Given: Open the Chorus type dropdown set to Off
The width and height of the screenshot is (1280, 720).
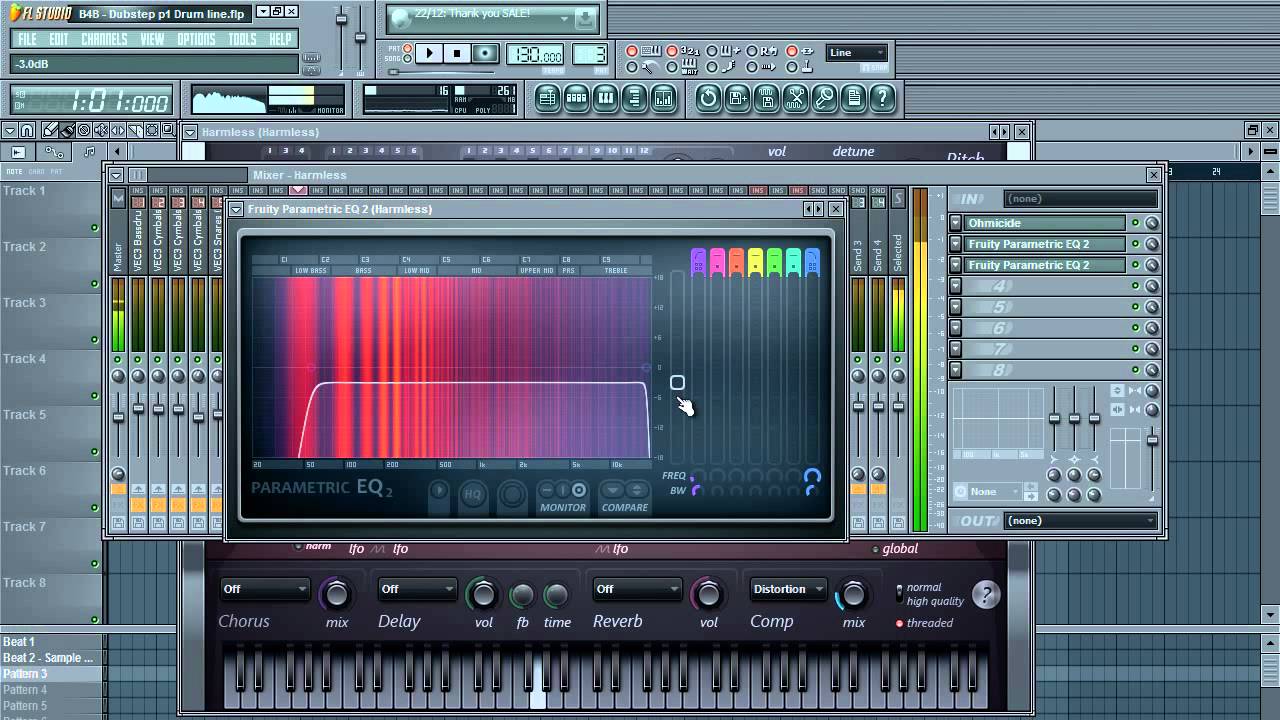Looking at the screenshot, I should click(x=265, y=589).
